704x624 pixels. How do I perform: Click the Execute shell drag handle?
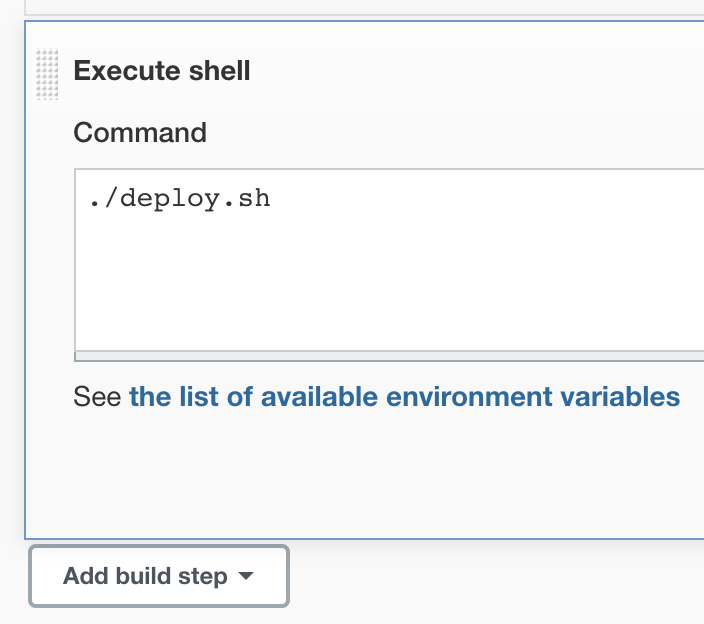(46, 74)
